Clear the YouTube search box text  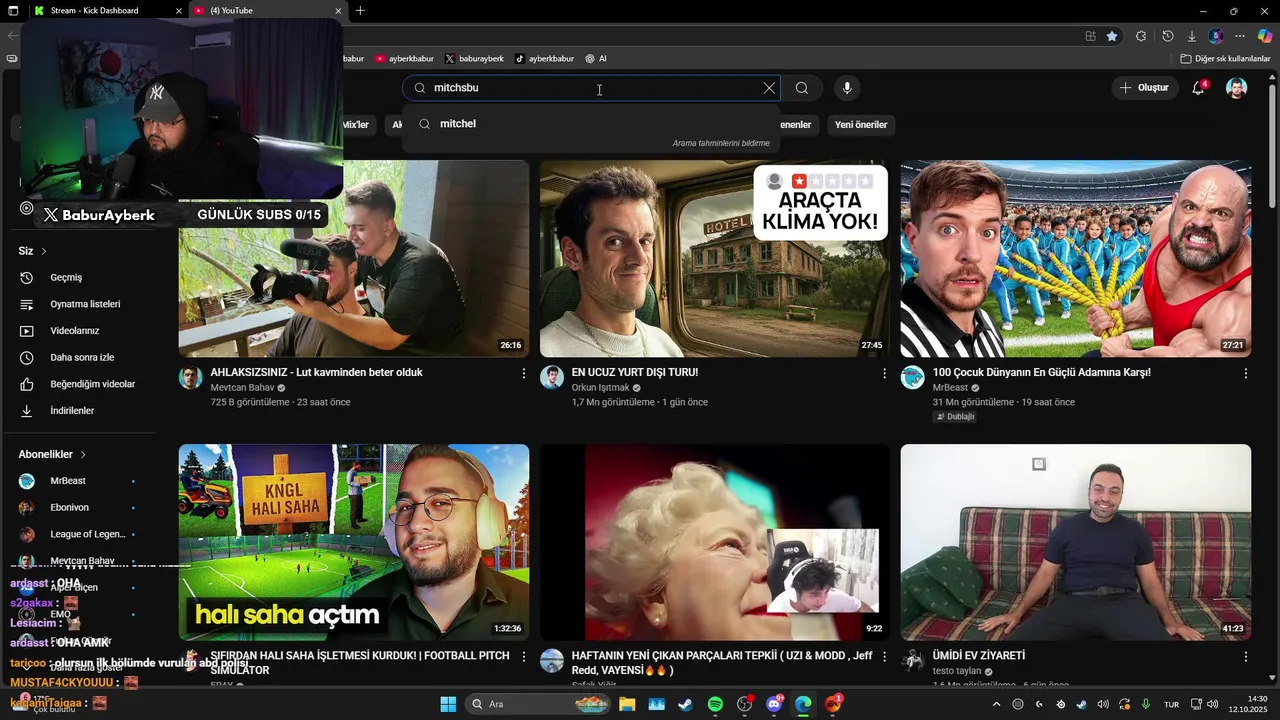tap(769, 88)
